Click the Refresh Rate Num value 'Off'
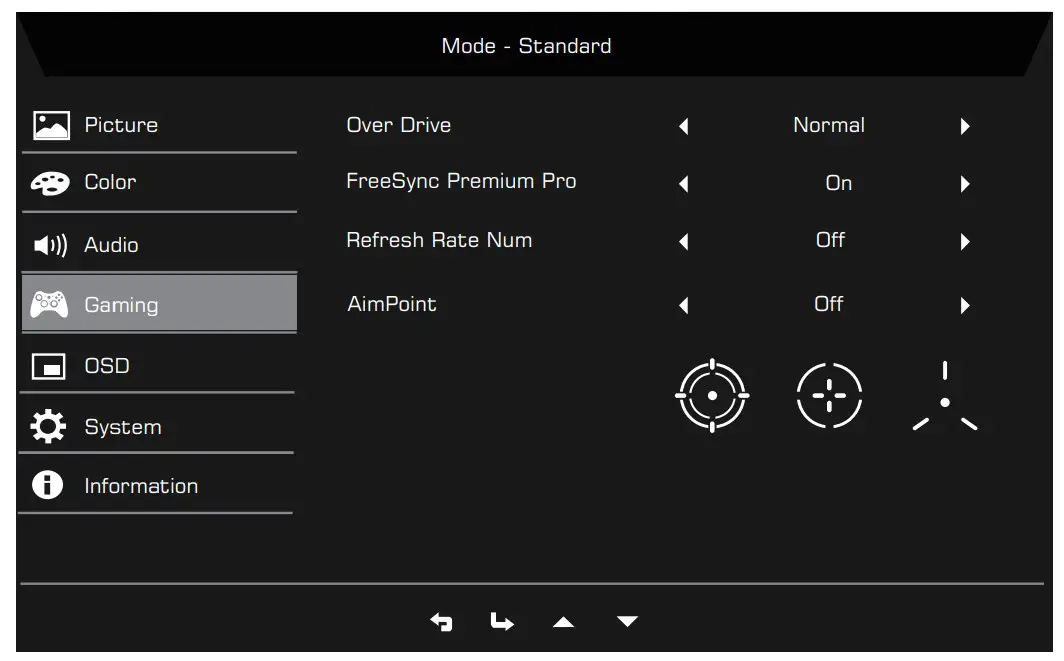Image resolution: width=1064 pixels, height=661 pixels. click(830, 240)
